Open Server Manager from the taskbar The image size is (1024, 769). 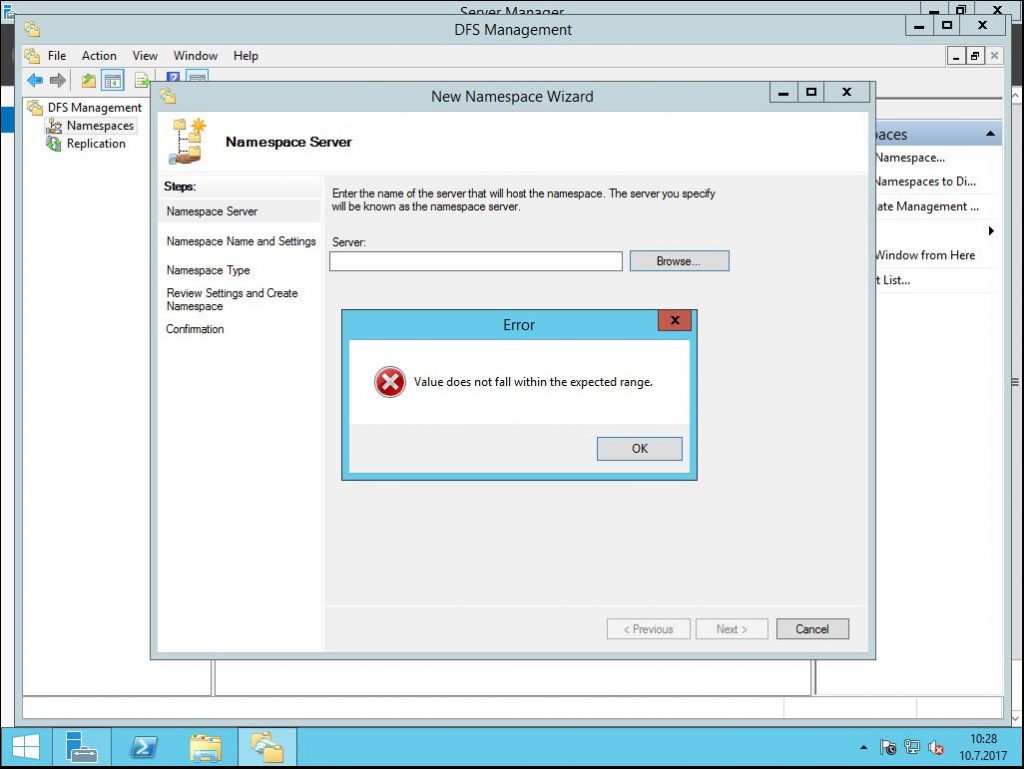pyautogui.click(x=82, y=747)
